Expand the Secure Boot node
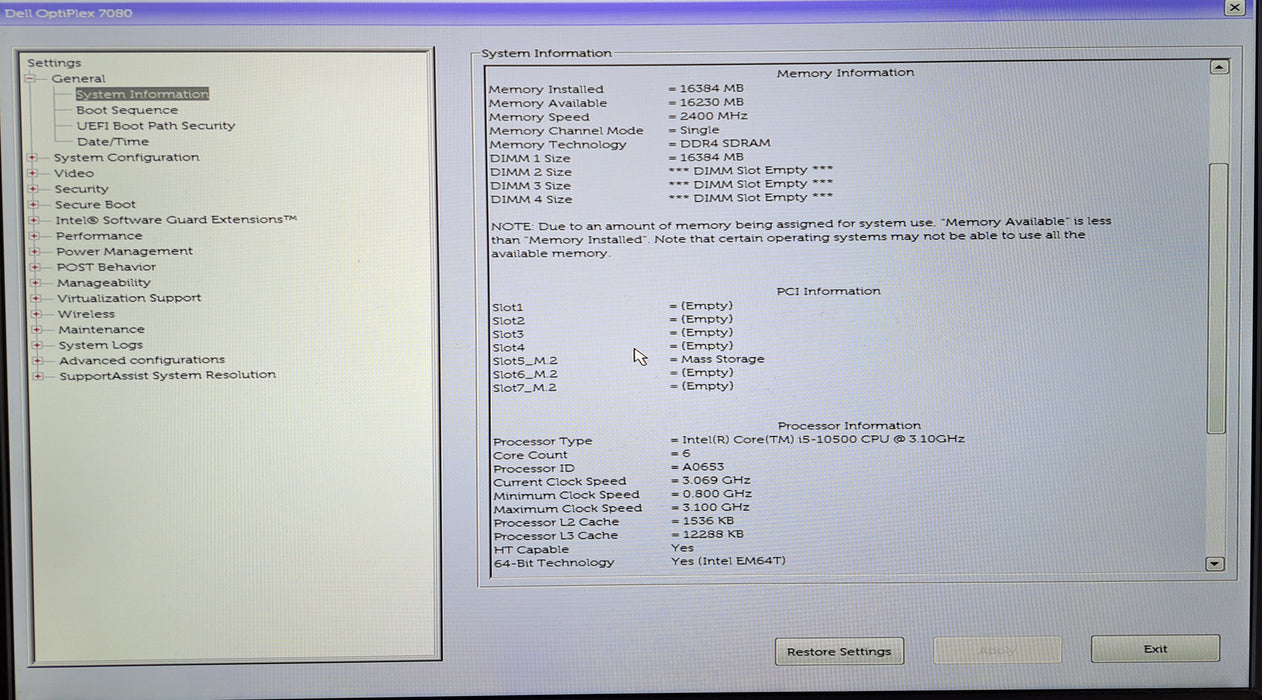Viewport: 1262px width, 700px height. [x=34, y=205]
